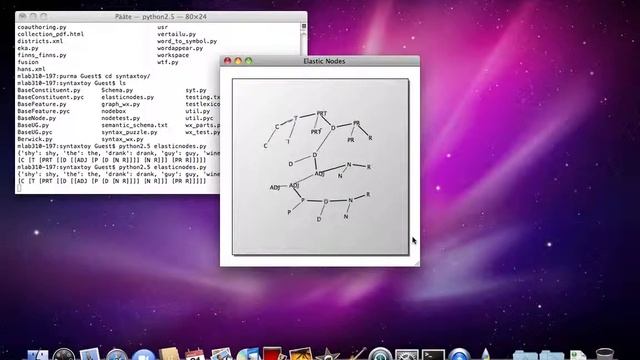Image resolution: width=640 pixels, height=360 pixels.
Task: Open Finder from the Dock
Action: pos(38,354)
